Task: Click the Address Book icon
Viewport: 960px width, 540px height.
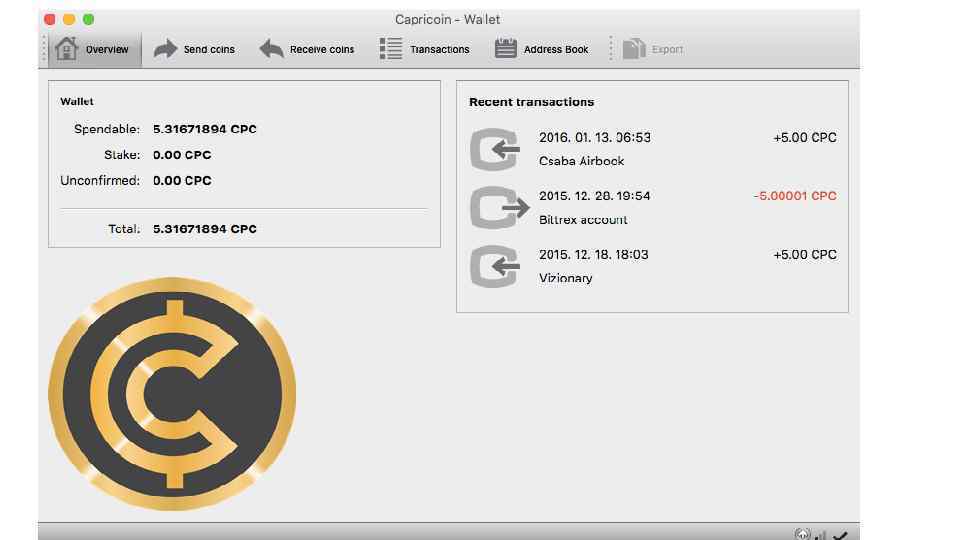Action: 506,48
